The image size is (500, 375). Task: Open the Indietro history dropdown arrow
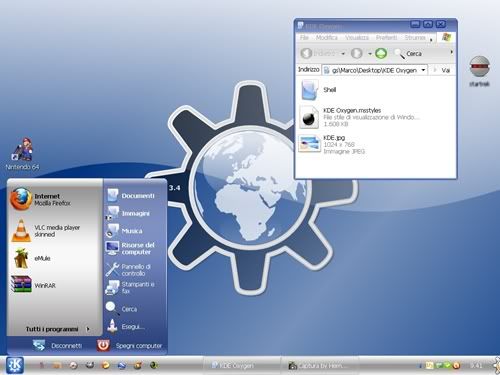[x=343, y=53]
